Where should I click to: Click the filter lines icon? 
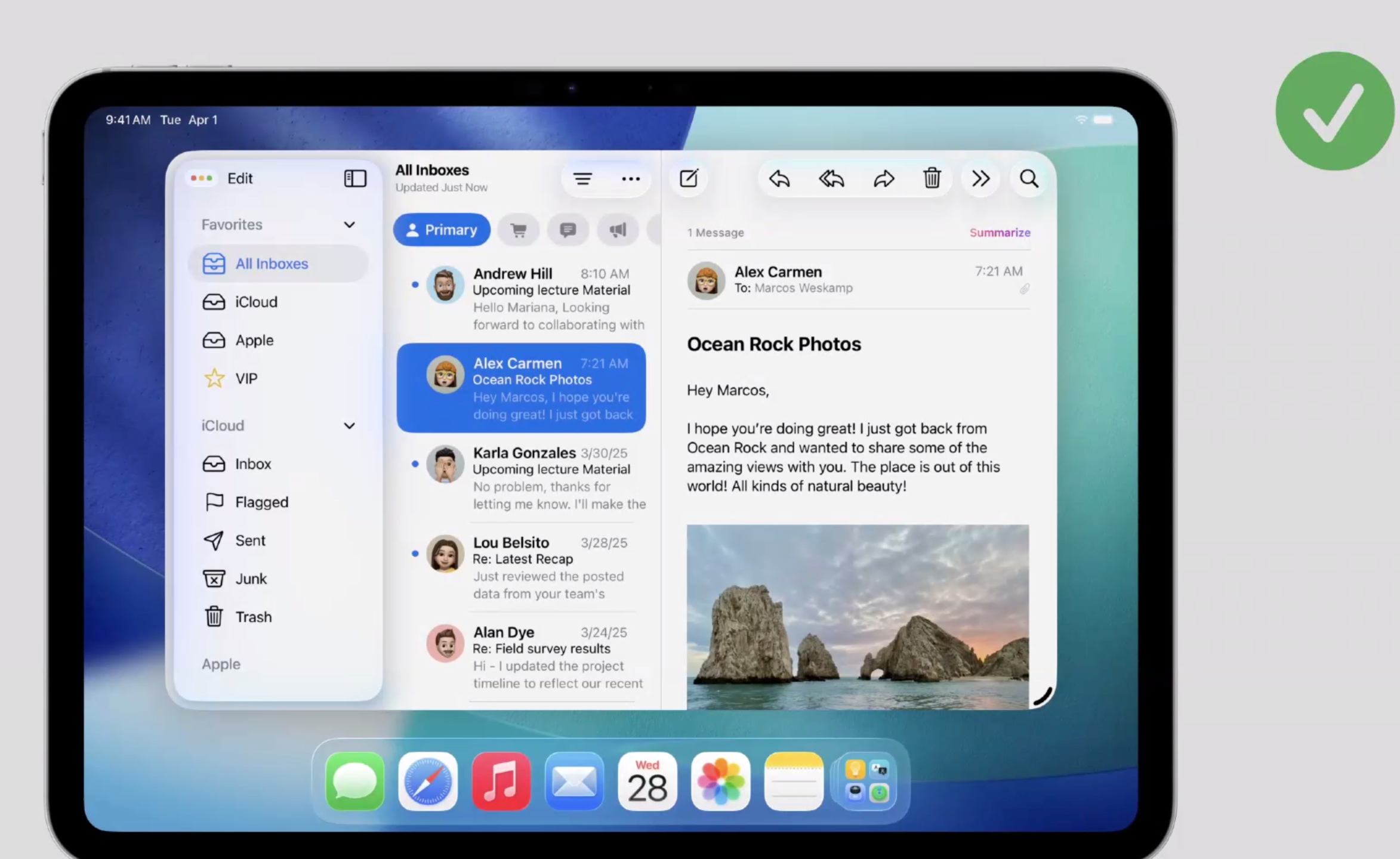(x=582, y=178)
